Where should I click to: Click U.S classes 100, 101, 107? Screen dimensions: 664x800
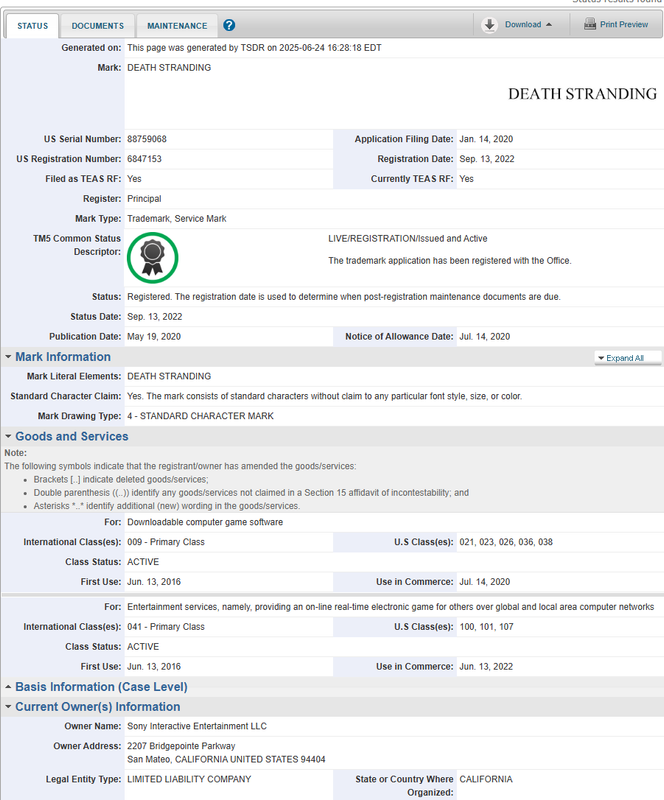click(486, 627)
